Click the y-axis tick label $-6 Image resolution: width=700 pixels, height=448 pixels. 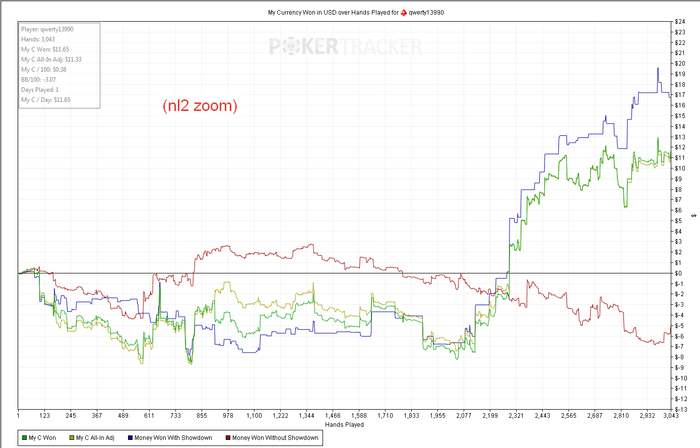(679, 336)
